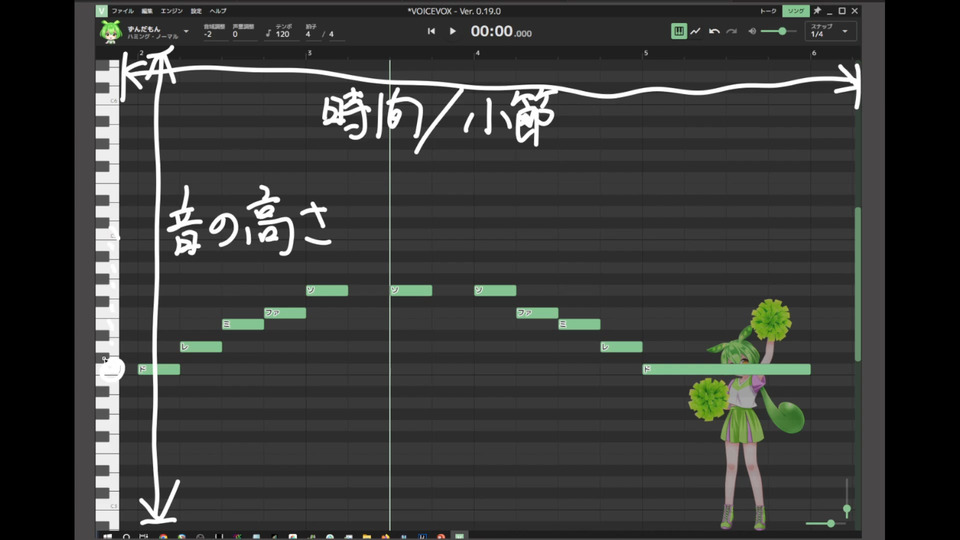Click the VOICEVOX logo icon
The width and height of the screenshot is (960, 540).
[x=102, y=11]
